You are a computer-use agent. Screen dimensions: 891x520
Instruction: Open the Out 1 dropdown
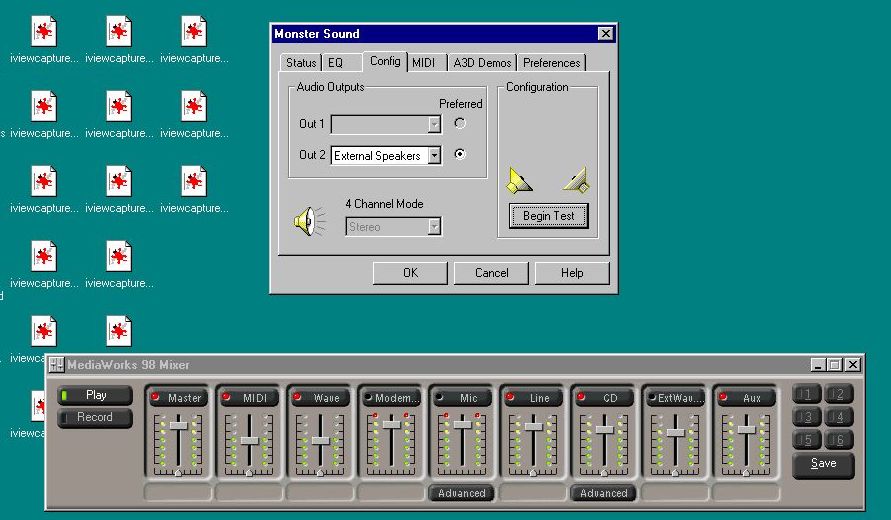tap(435, 124)
